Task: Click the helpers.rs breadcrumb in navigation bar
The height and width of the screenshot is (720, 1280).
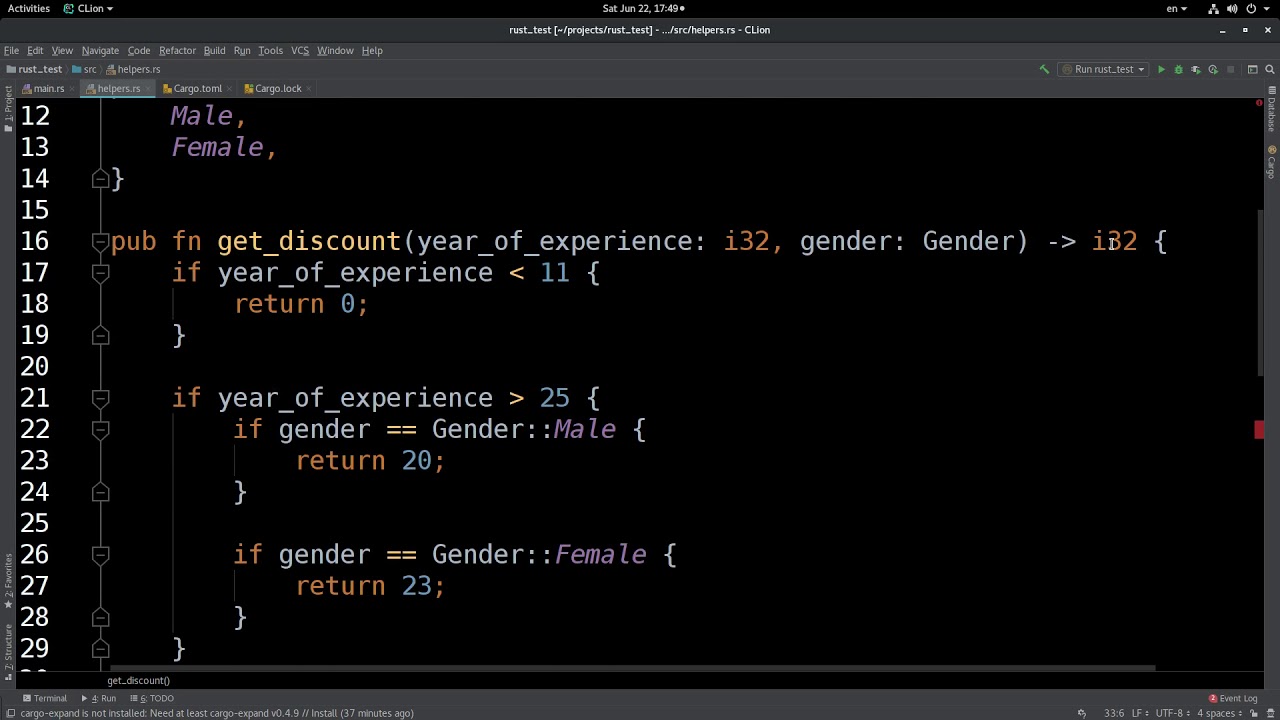Action: point(133,69)
